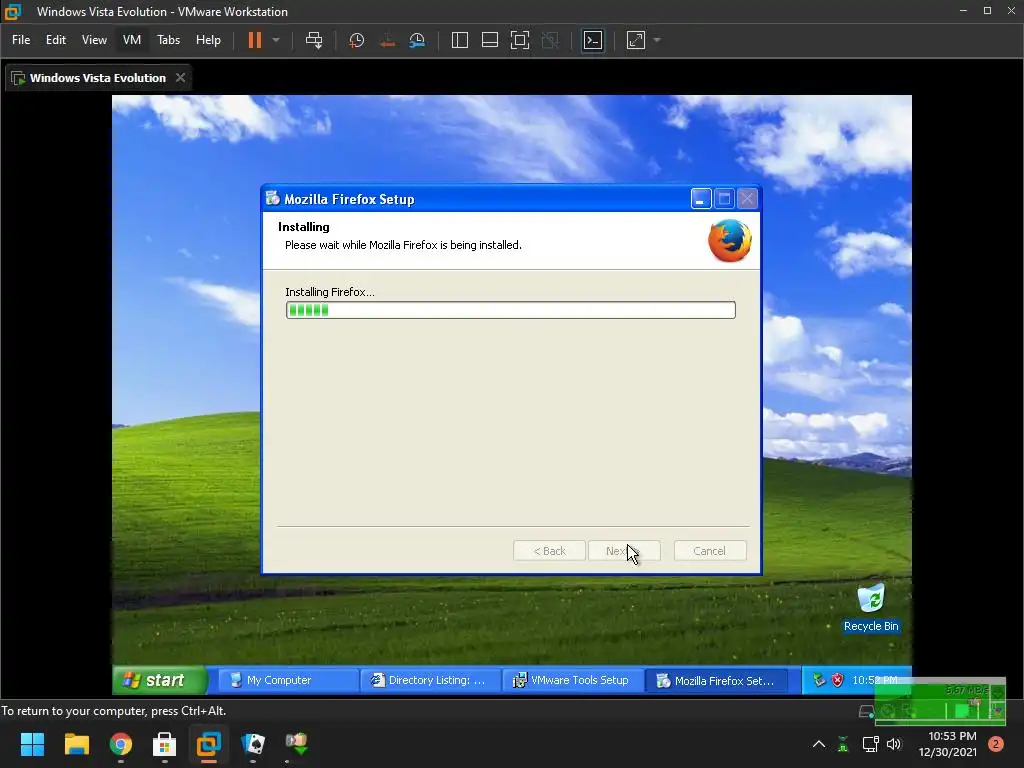Click the disabled Back button
Image resolution: width=1024 pixels, height=768 pixels.
(x=549, y=551)
